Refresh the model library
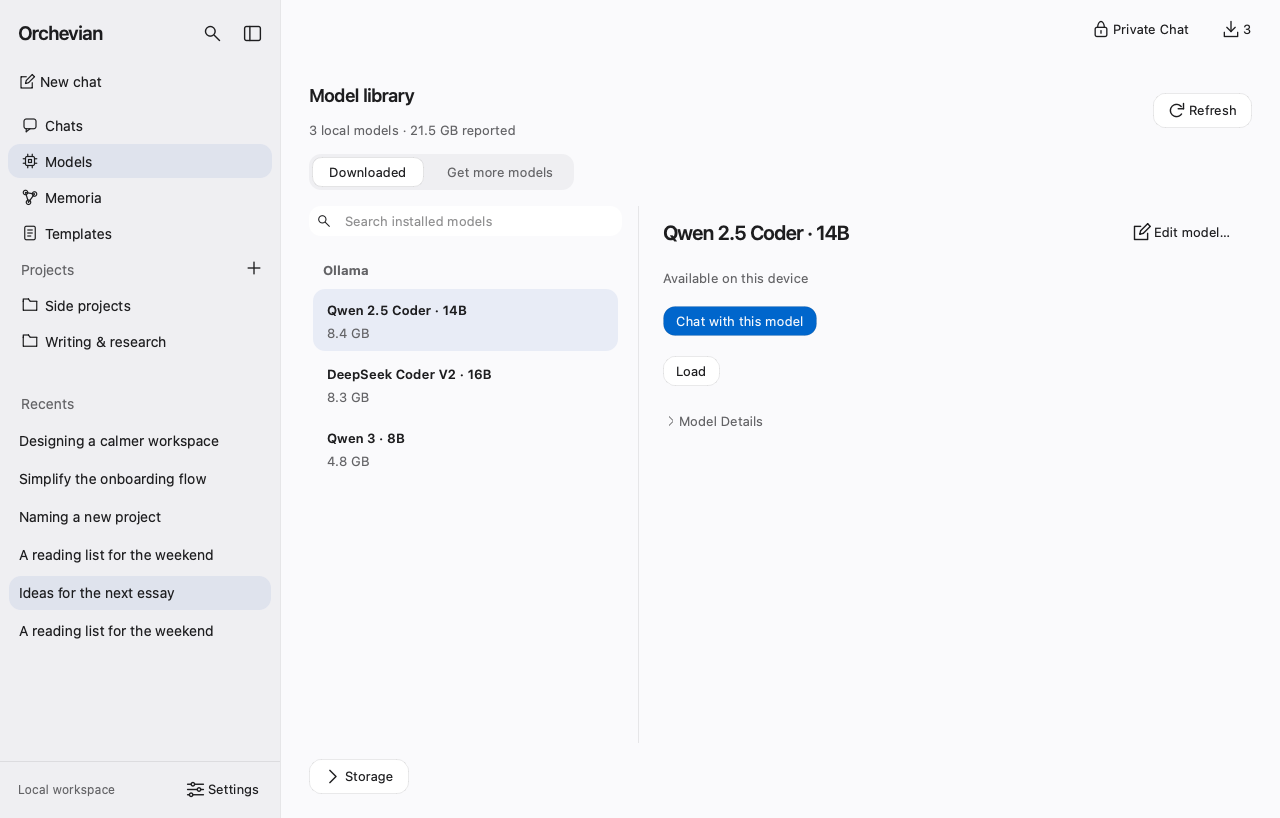The width and height of the screenshot is (1280, 818). [1202, 110]
